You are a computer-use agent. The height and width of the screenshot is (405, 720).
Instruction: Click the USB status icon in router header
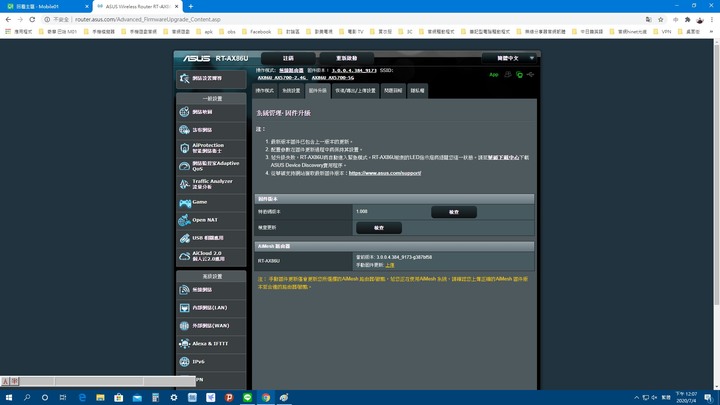click(x=530, y=74)
